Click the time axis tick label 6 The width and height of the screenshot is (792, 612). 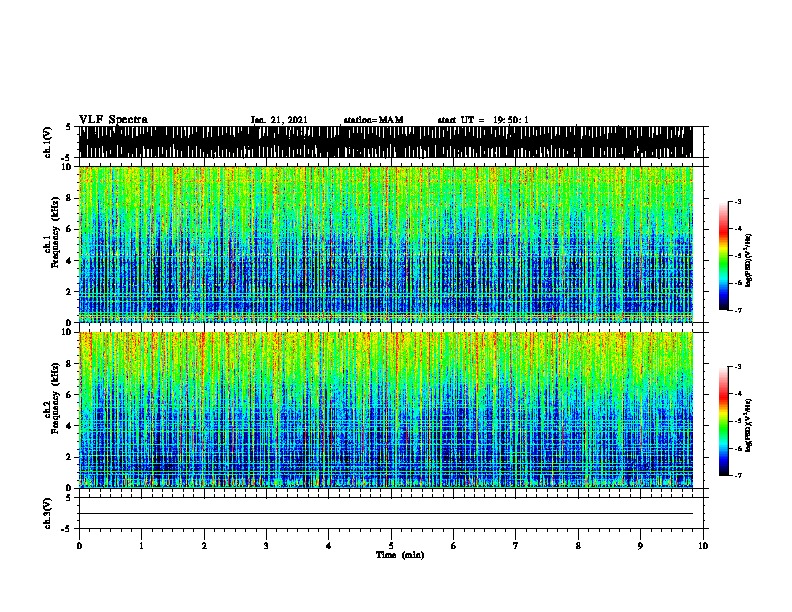tap(454, 546)
